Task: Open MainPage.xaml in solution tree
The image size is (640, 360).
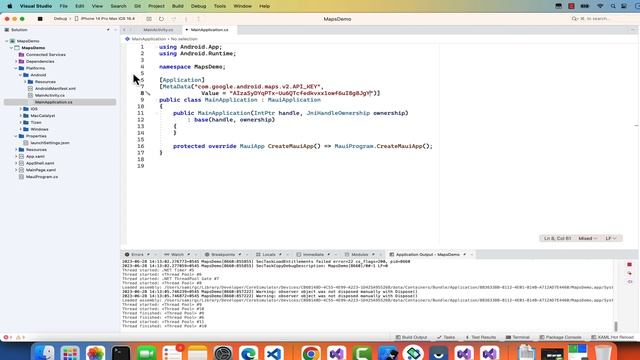Action: click(41, 170)
